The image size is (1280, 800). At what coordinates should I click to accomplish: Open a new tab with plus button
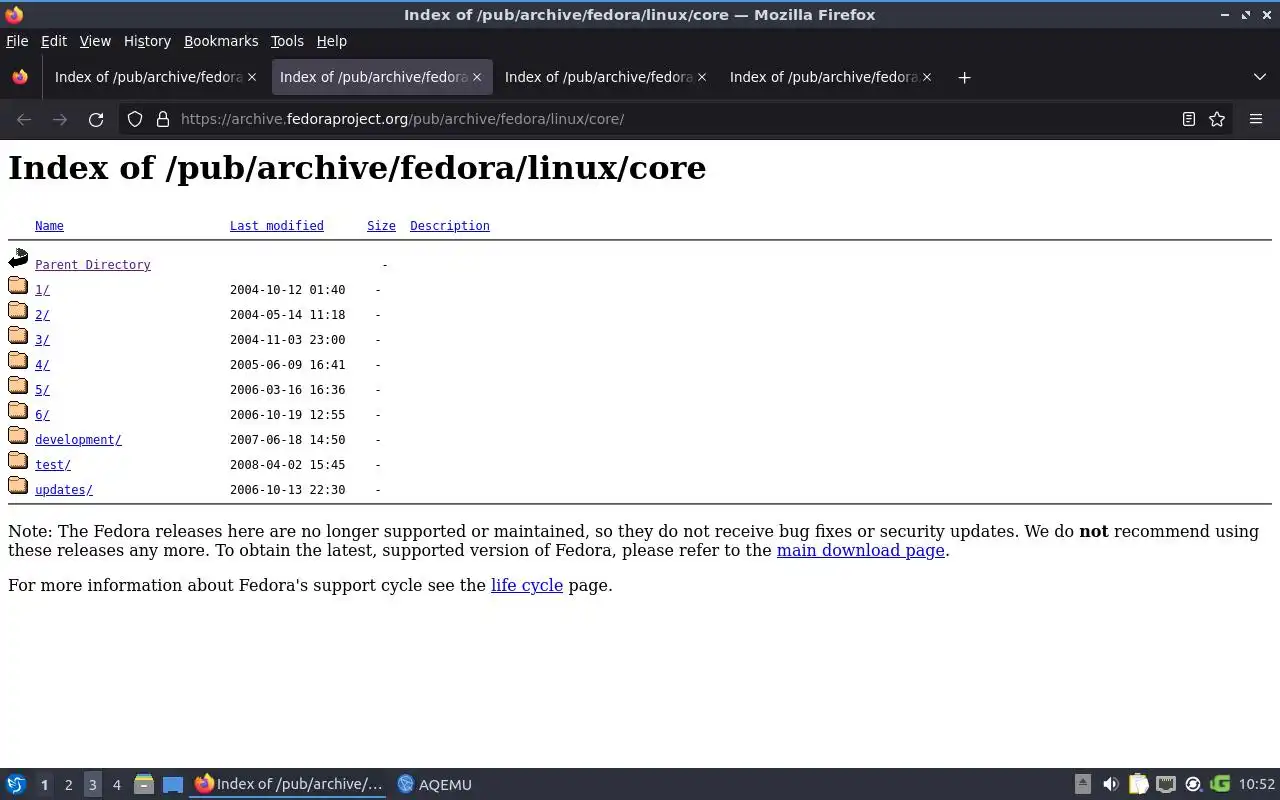(964, 77)
